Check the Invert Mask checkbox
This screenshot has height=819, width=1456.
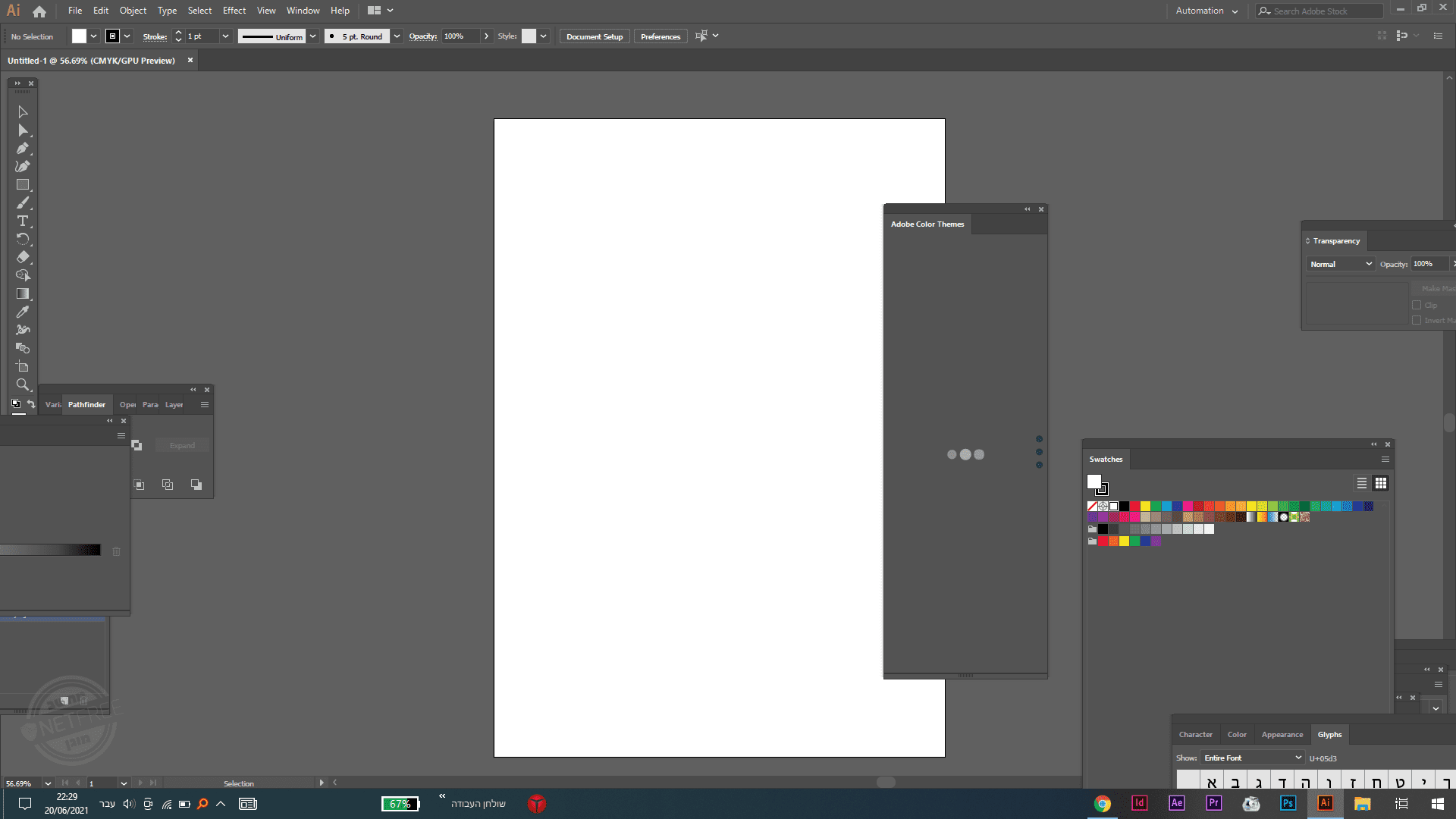pos(1417,320)
